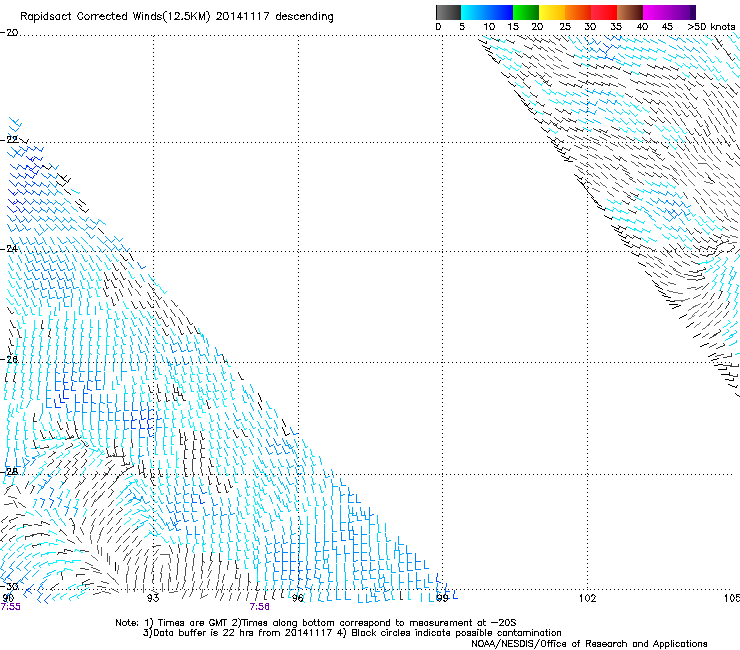740x650 pixels.
Task: Click the -20 latitude axis label
Action: click(9, 33)
